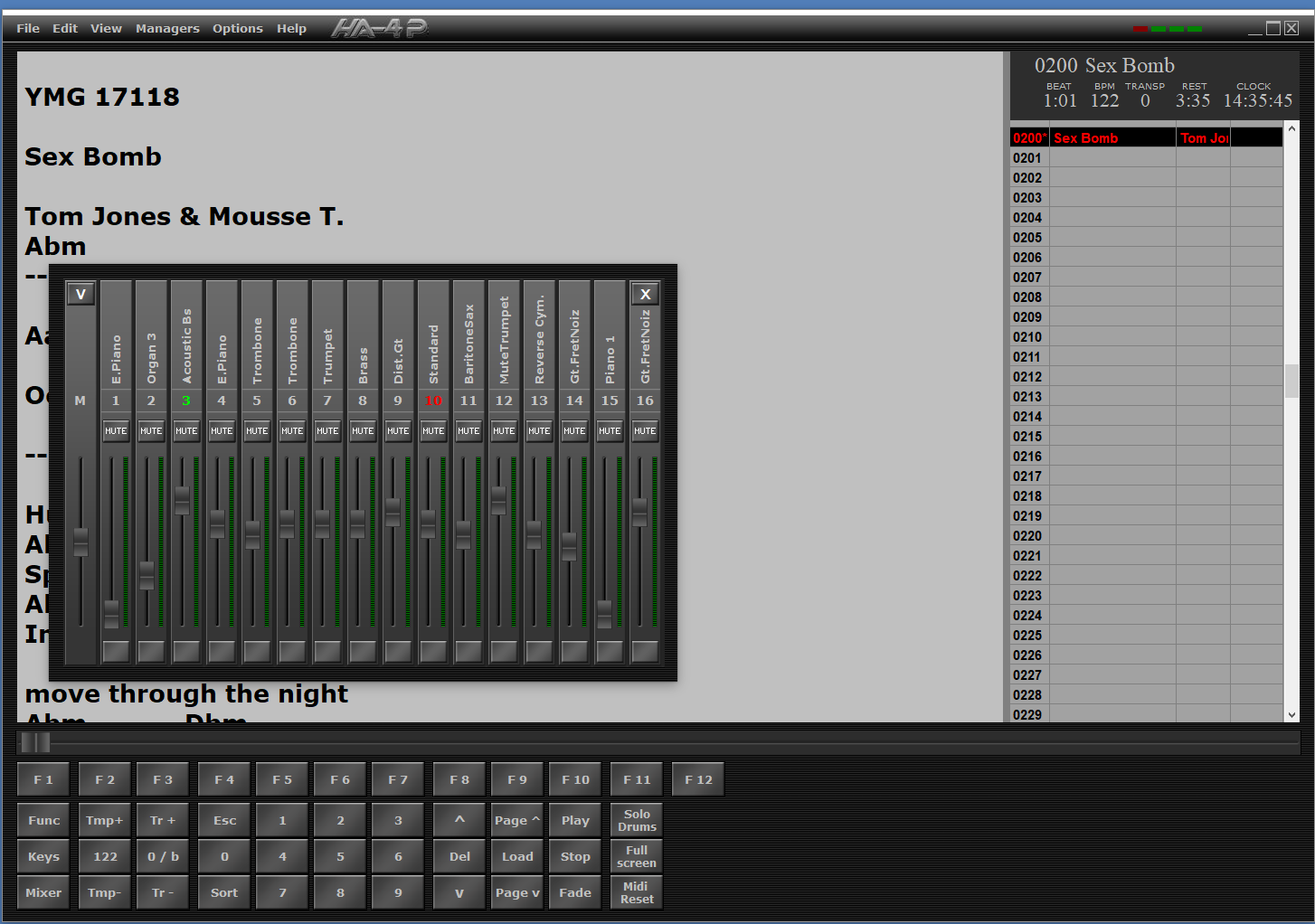Mute channel 12 MuteTrumpet

point(504,430)
